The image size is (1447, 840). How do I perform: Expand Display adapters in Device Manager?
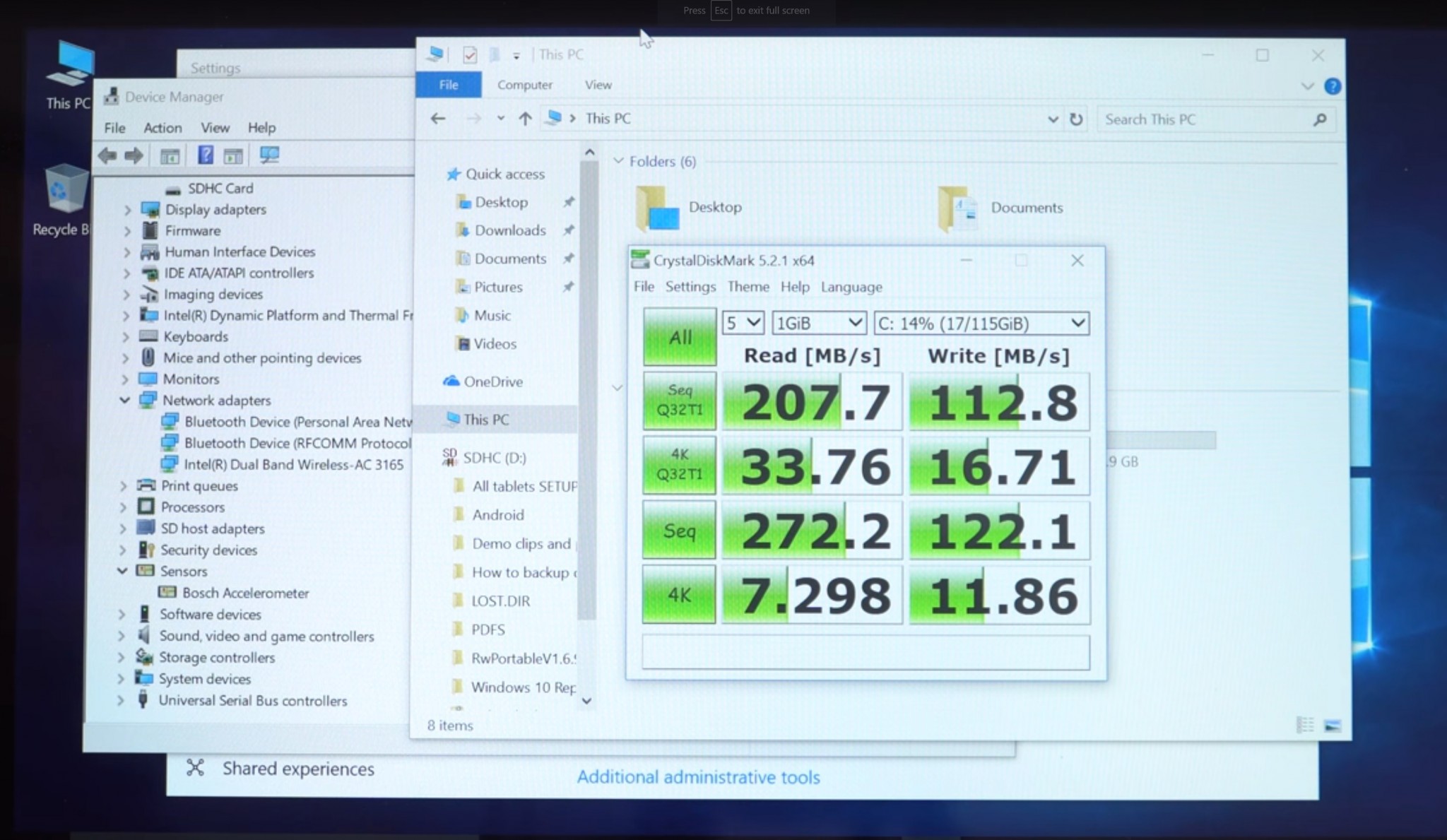point(127,210)
